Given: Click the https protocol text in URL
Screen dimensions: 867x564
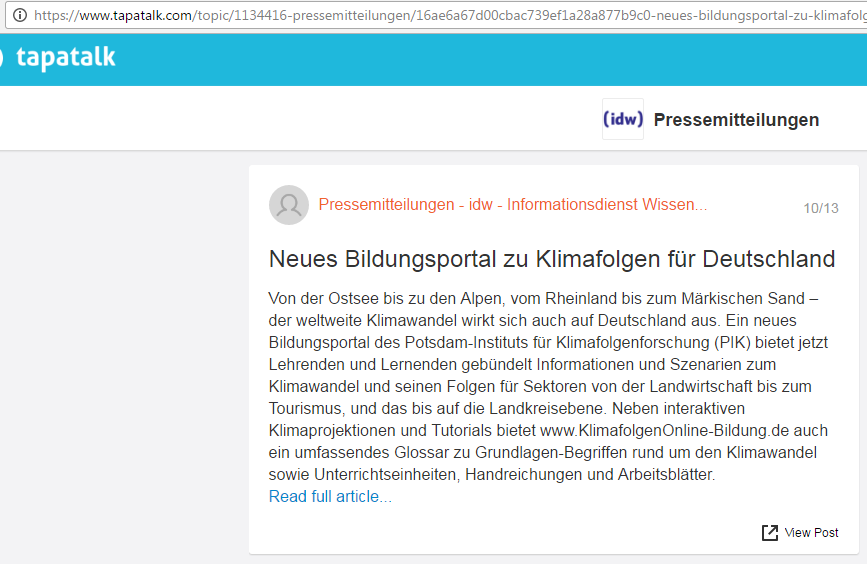Looking at the screenshot, I should tap(50, 15).
